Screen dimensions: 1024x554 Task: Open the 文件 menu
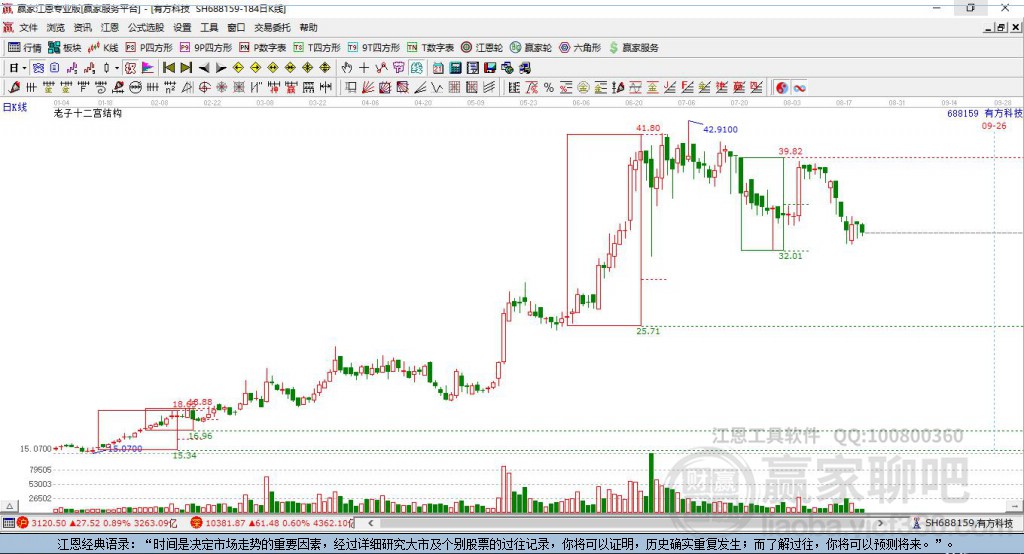coord(28,27)
